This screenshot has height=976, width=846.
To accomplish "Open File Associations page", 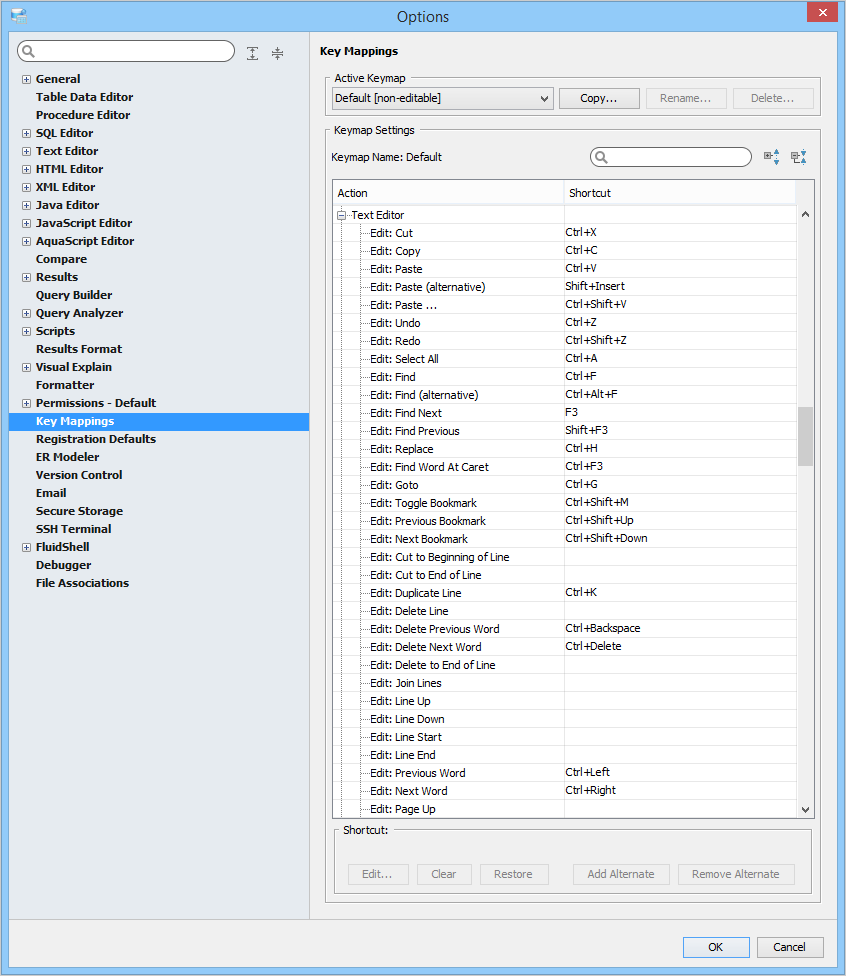I will pyautogui.click(x=82, y=584).
